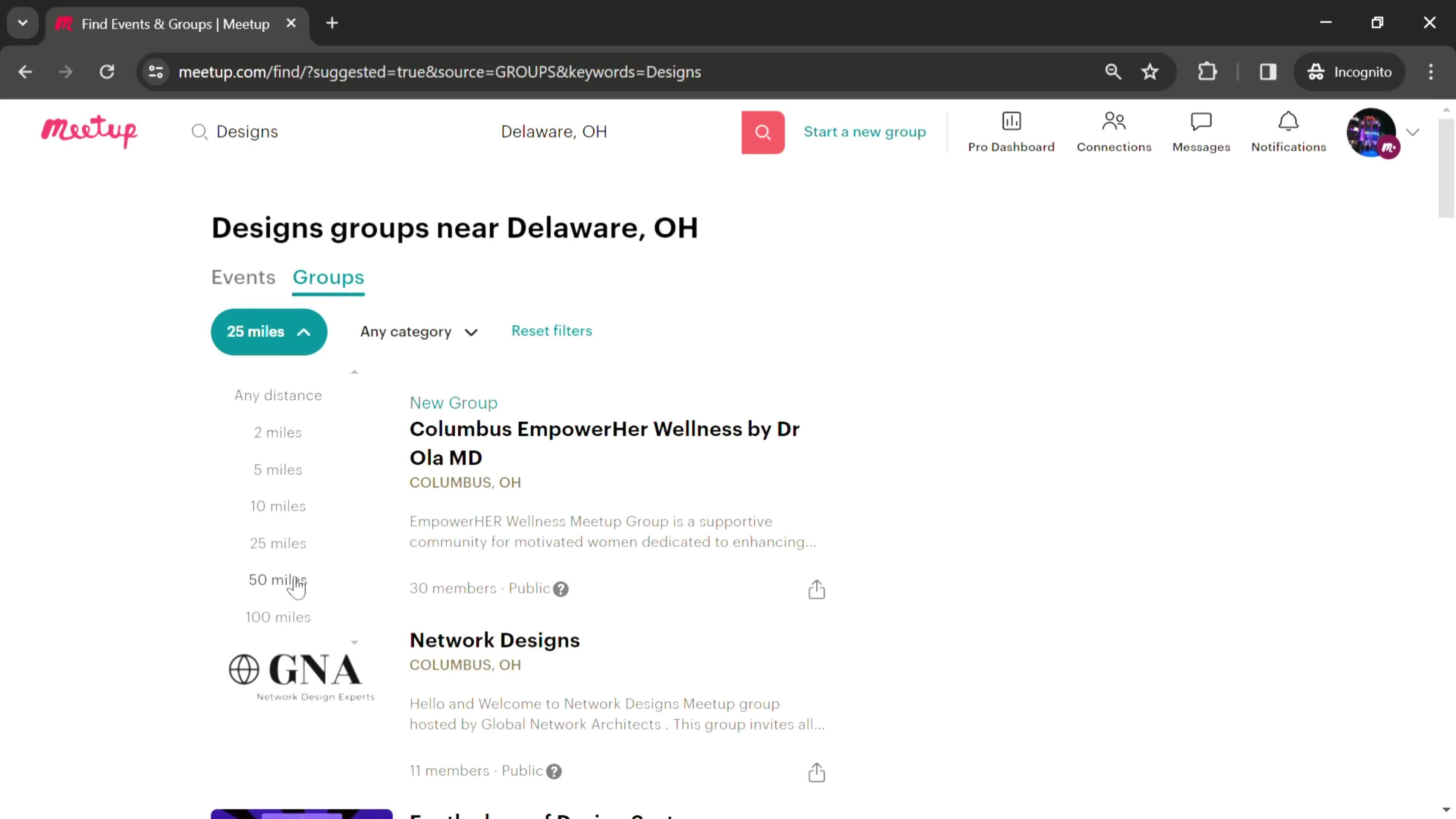Image resolution: width=1456 pixels, height=819 pixels.
Task: Click the zoom magnifier in address bar
Action: [1112, 72]
